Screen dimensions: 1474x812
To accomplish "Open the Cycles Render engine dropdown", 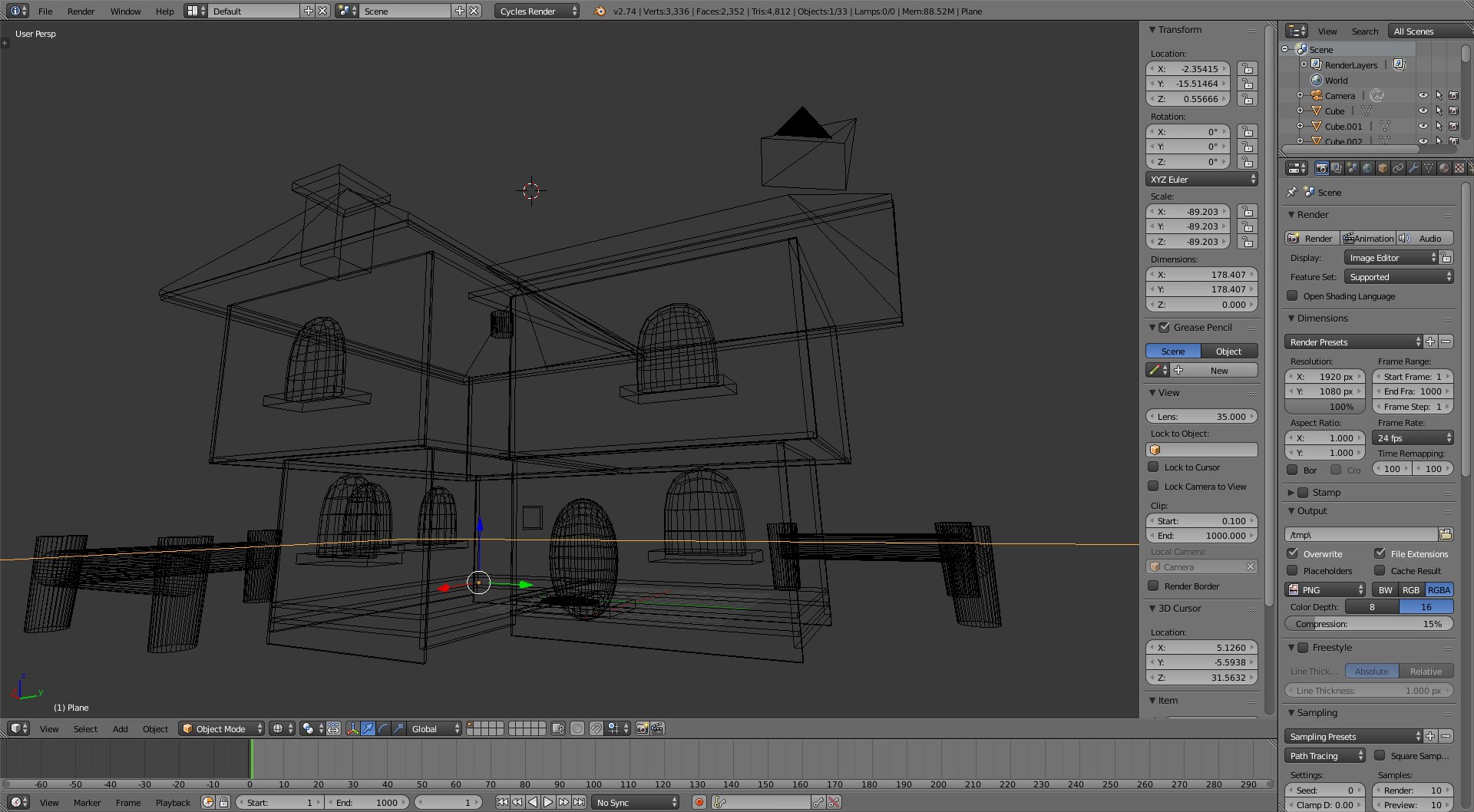I will (537, 11).
